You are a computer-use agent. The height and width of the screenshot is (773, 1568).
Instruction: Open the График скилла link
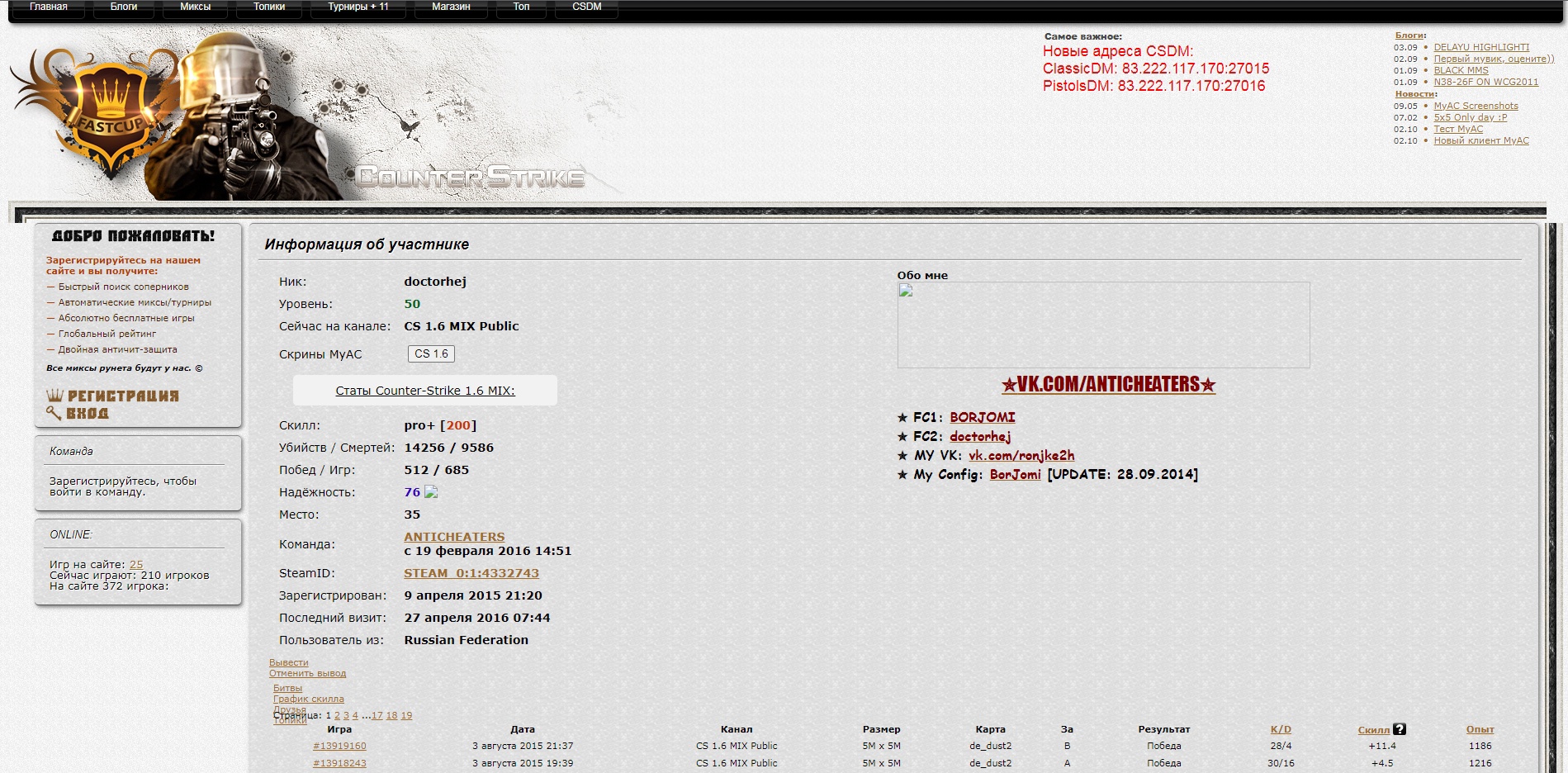coord(309,699)
